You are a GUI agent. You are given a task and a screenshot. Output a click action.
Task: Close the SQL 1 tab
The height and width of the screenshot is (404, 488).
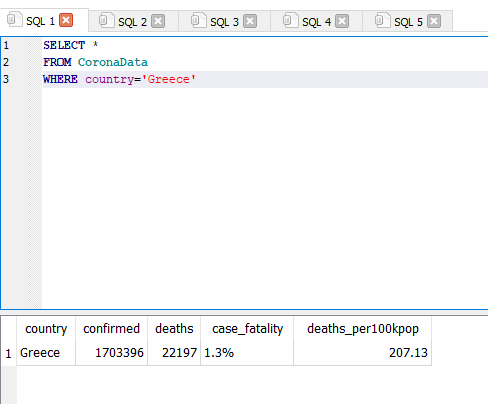(x=66, y=20)
